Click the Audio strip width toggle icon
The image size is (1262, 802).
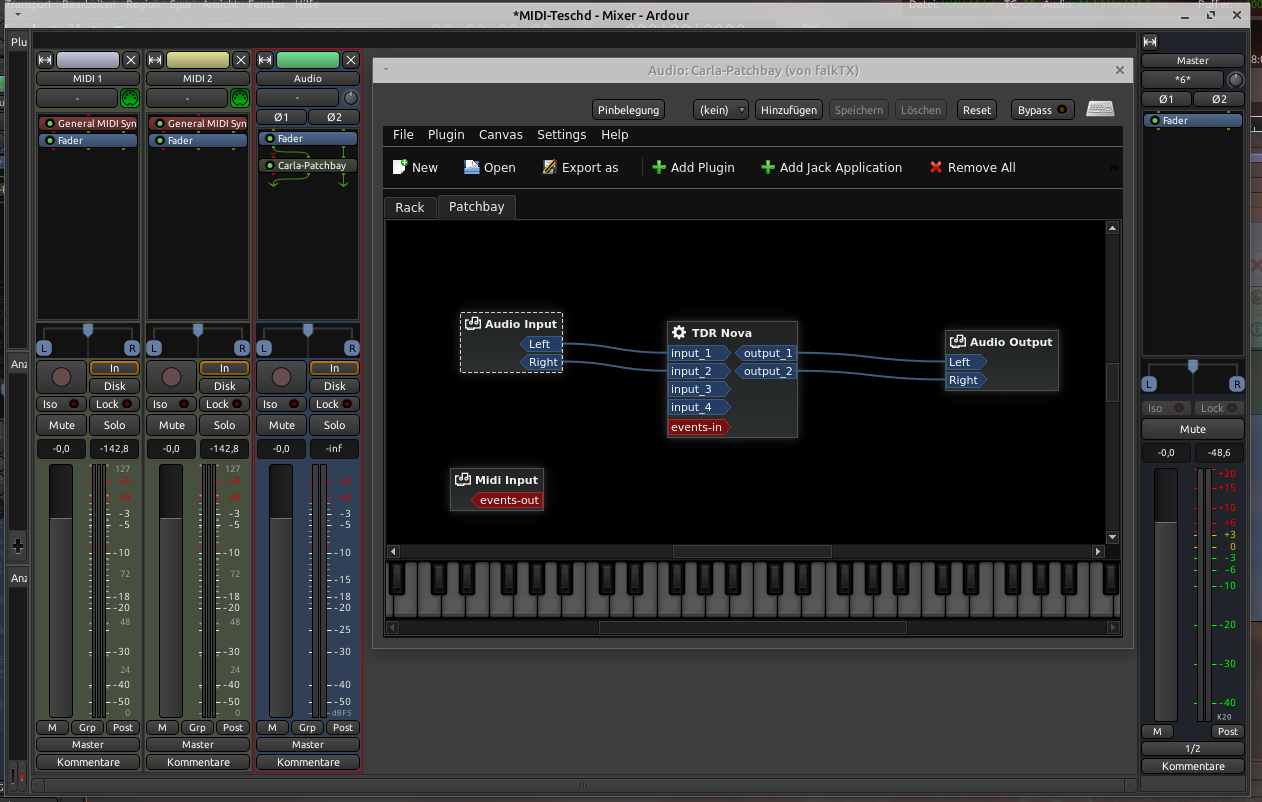[x=265, y=60]
